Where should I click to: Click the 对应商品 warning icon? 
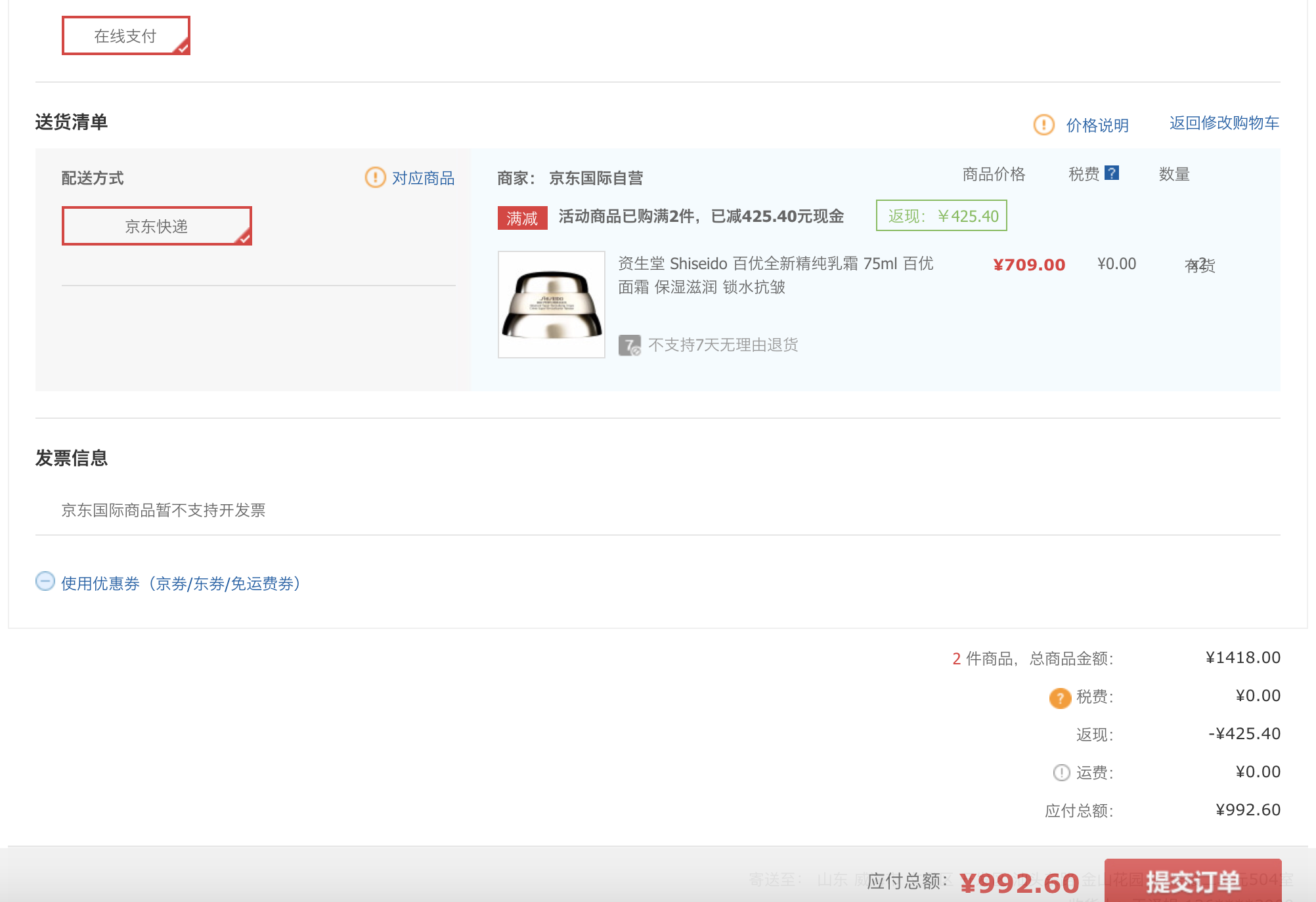[x=375, y=177]
